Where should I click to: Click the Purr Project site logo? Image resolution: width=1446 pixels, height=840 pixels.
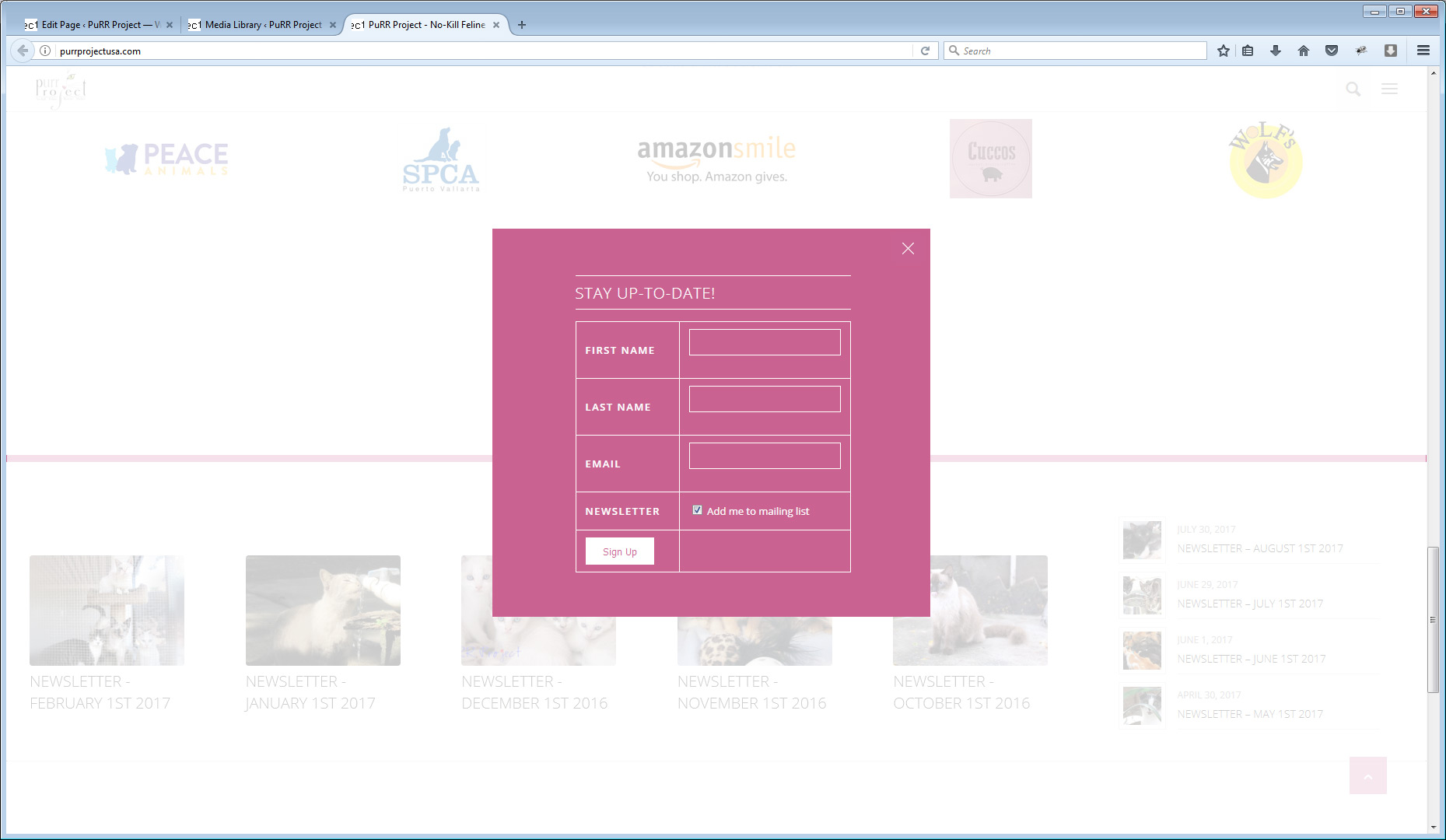point(61,89)
